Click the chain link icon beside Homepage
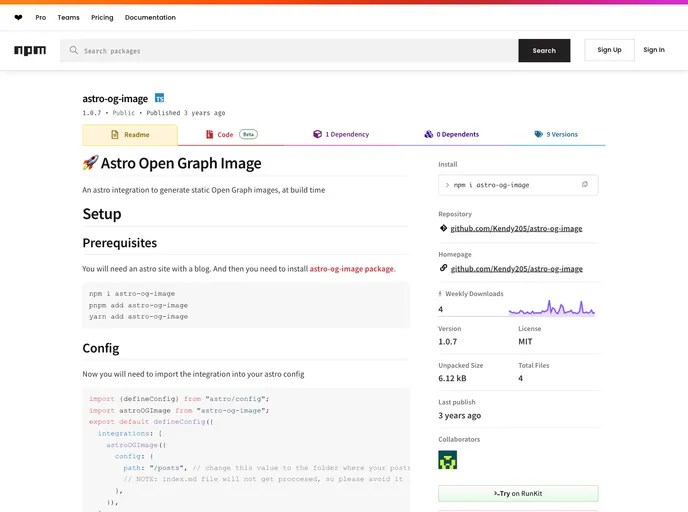 click(x=443, y=268)
